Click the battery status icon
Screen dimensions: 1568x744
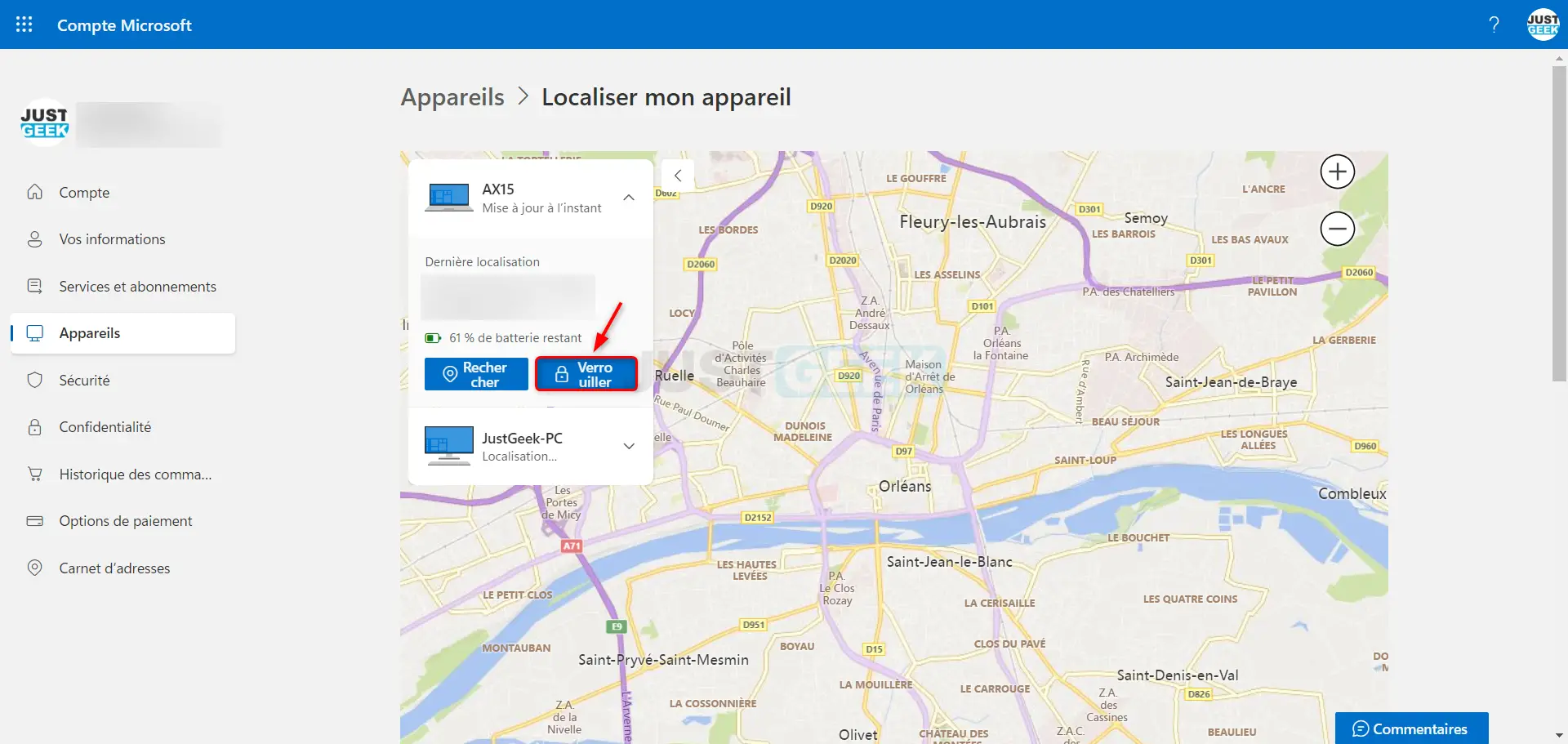pos(433,338)
